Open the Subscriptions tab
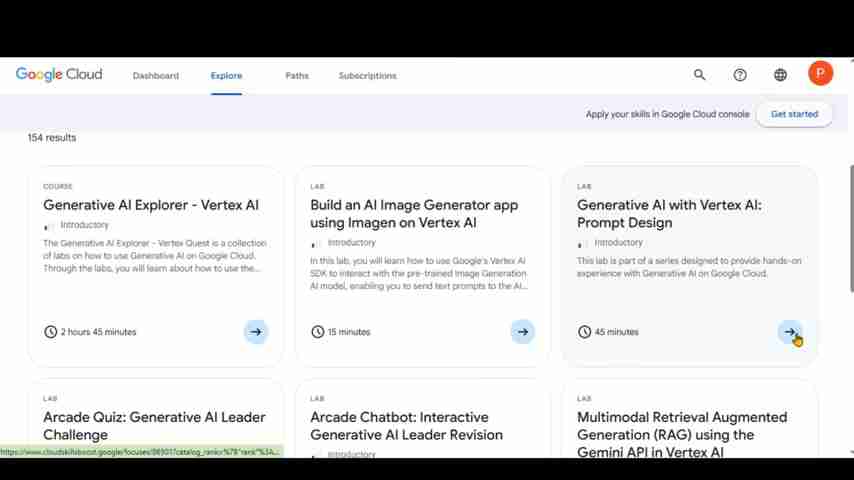Viewport: 854px width, 480px height. (367, 76)
